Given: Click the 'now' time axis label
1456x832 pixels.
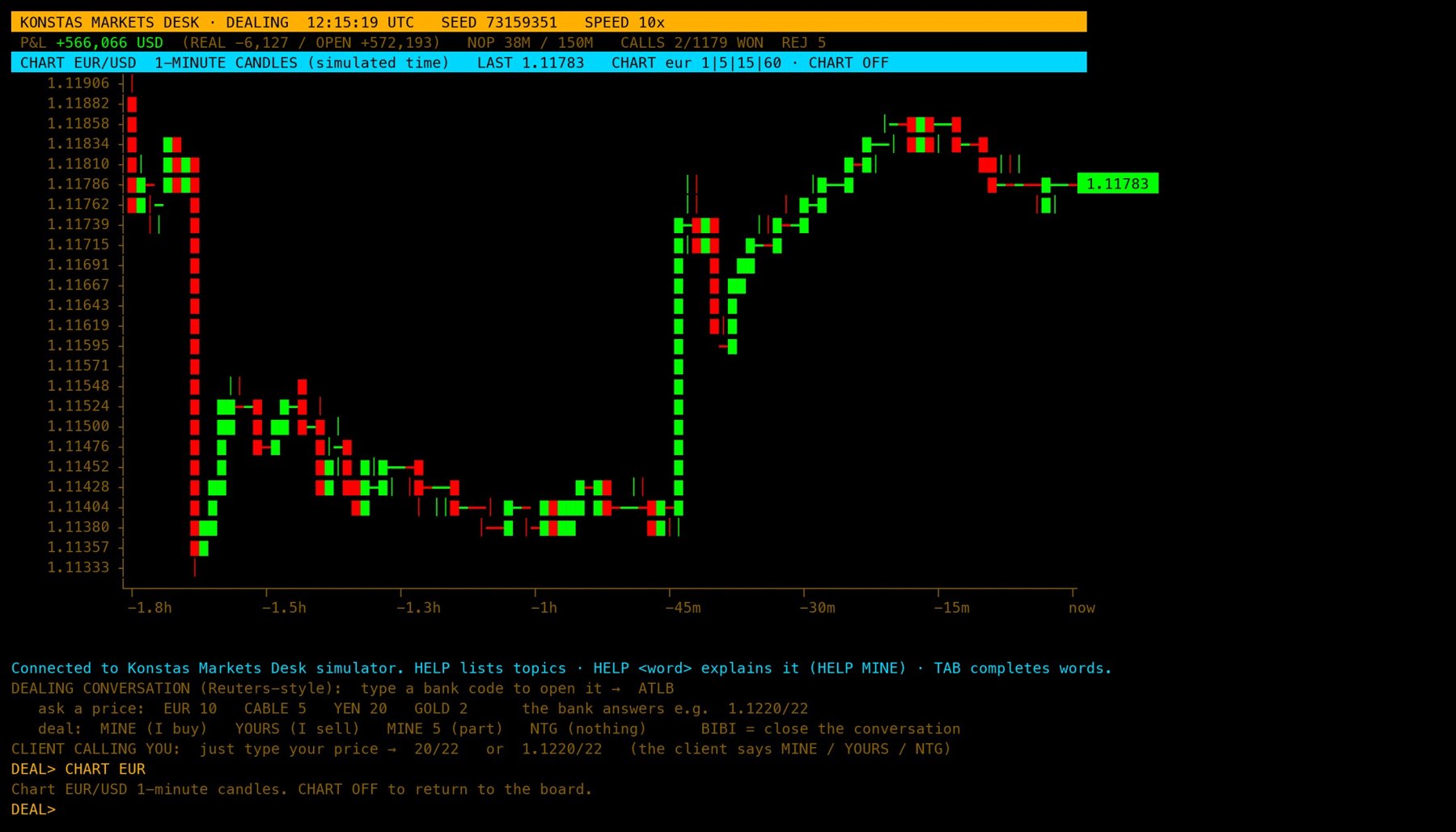Looking at the screenshot, I should tap(1081, 608).
